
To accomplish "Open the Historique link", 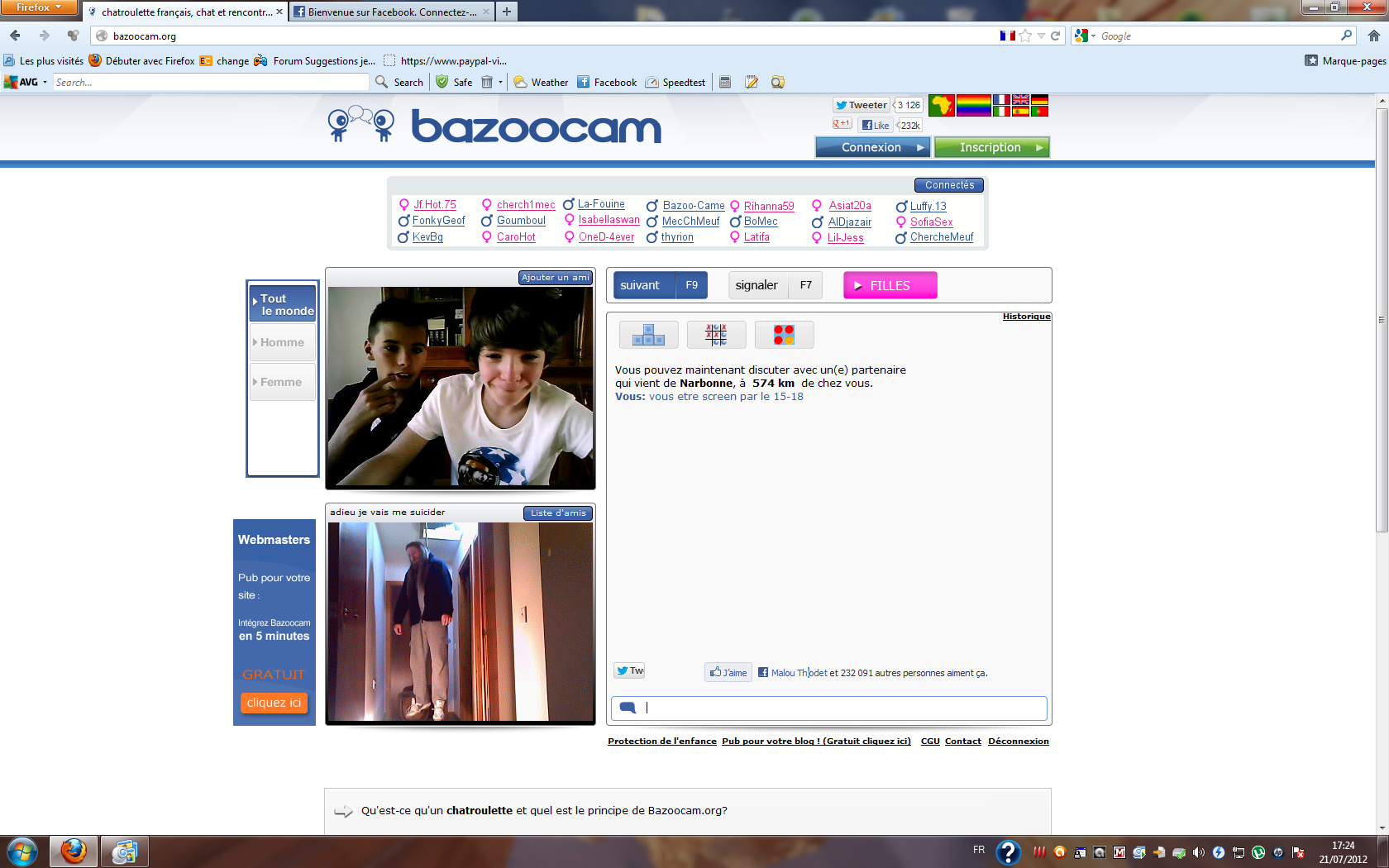I will pos(1026,317).
